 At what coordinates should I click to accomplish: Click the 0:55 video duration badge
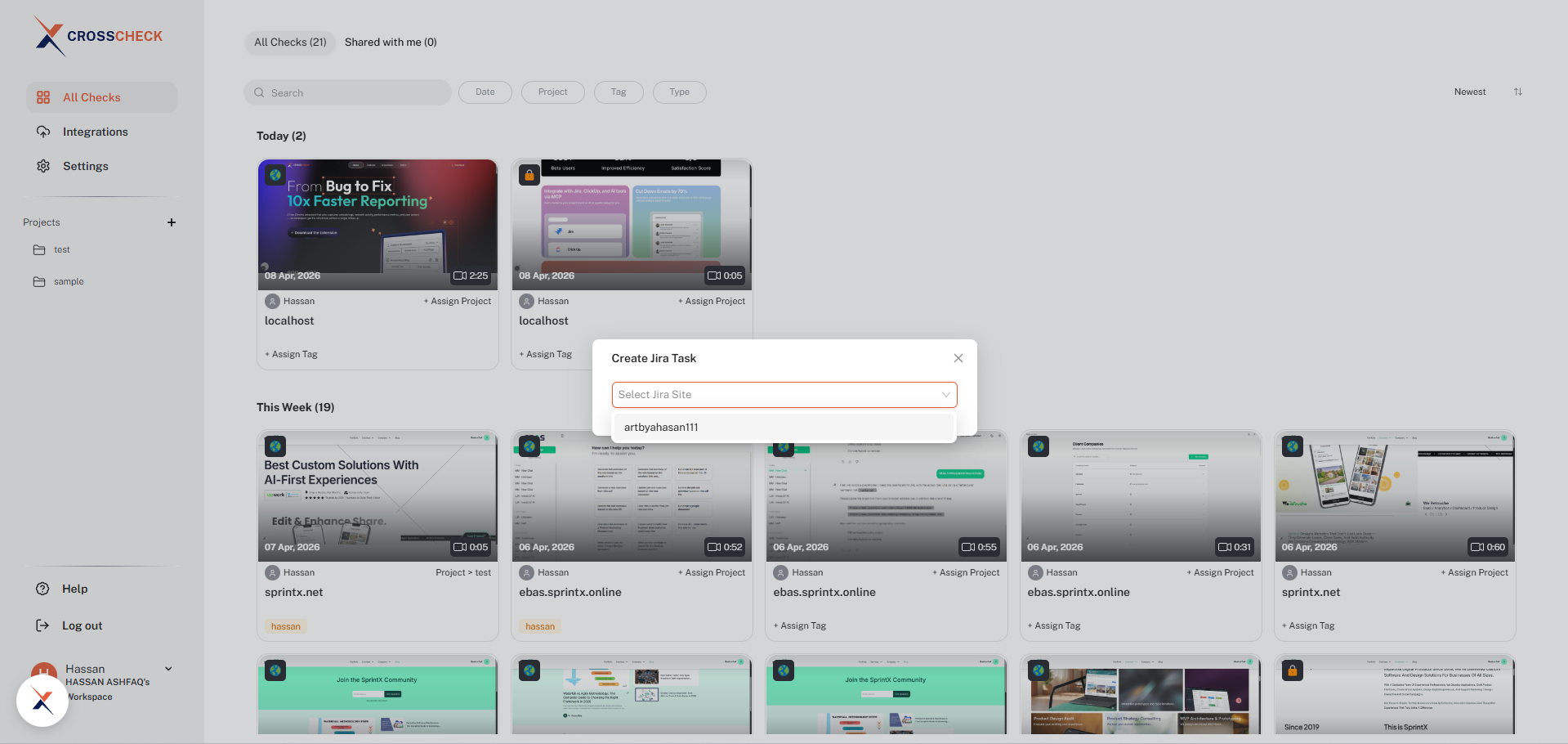pyautogui.click(x=979, y=547)
